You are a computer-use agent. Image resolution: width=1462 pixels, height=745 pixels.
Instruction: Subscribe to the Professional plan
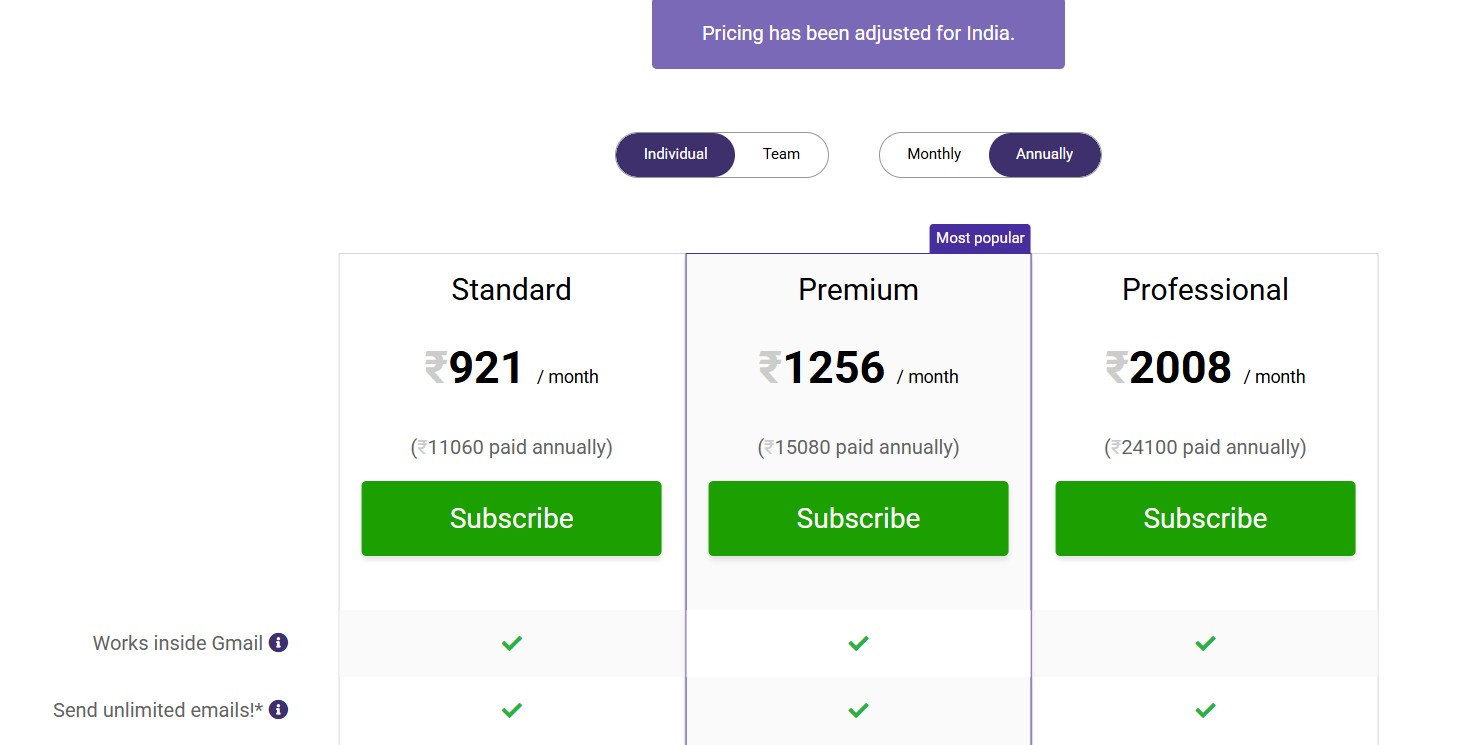click(1205, 518)
